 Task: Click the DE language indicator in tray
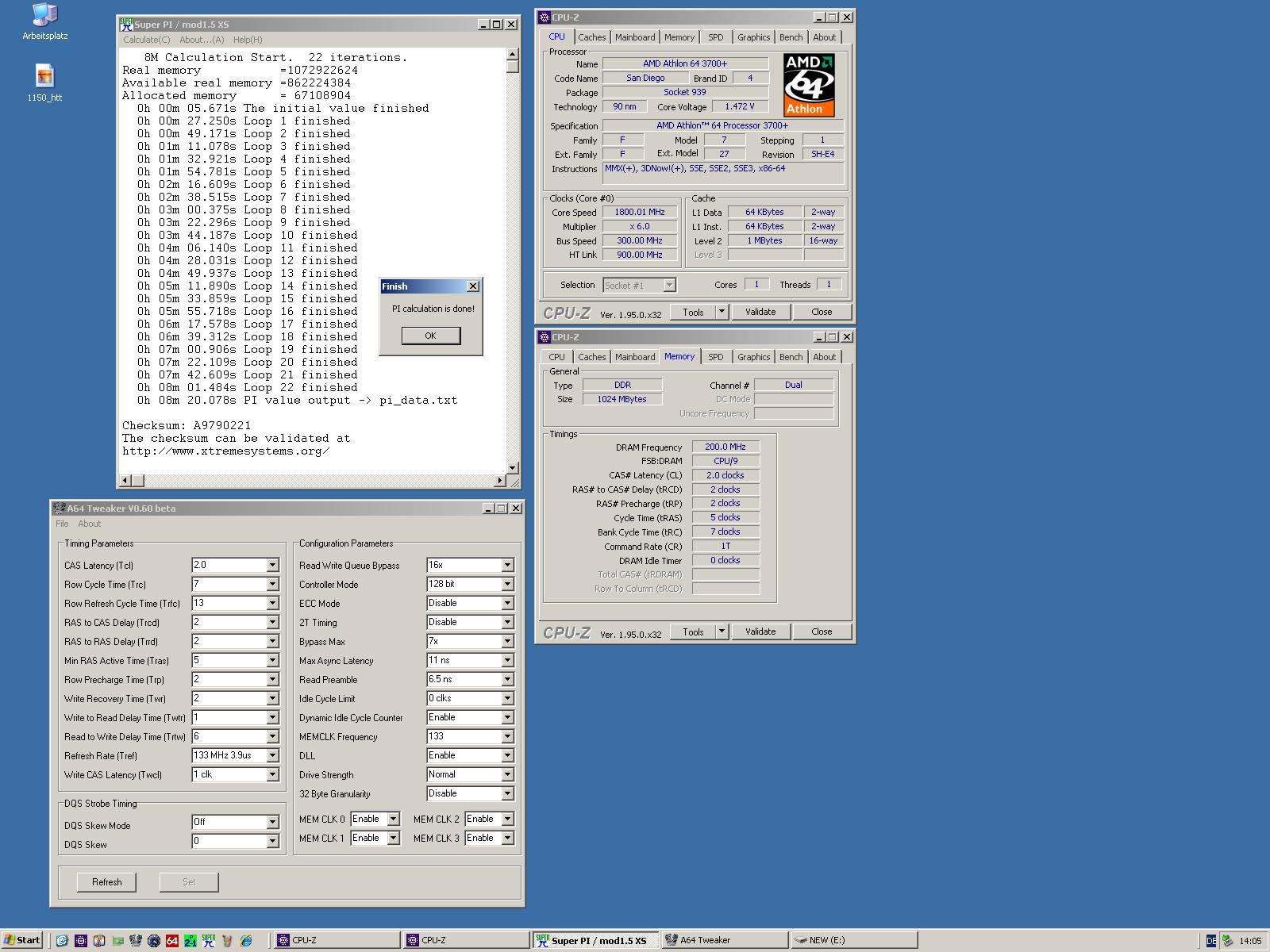(x=1210, y=940)
